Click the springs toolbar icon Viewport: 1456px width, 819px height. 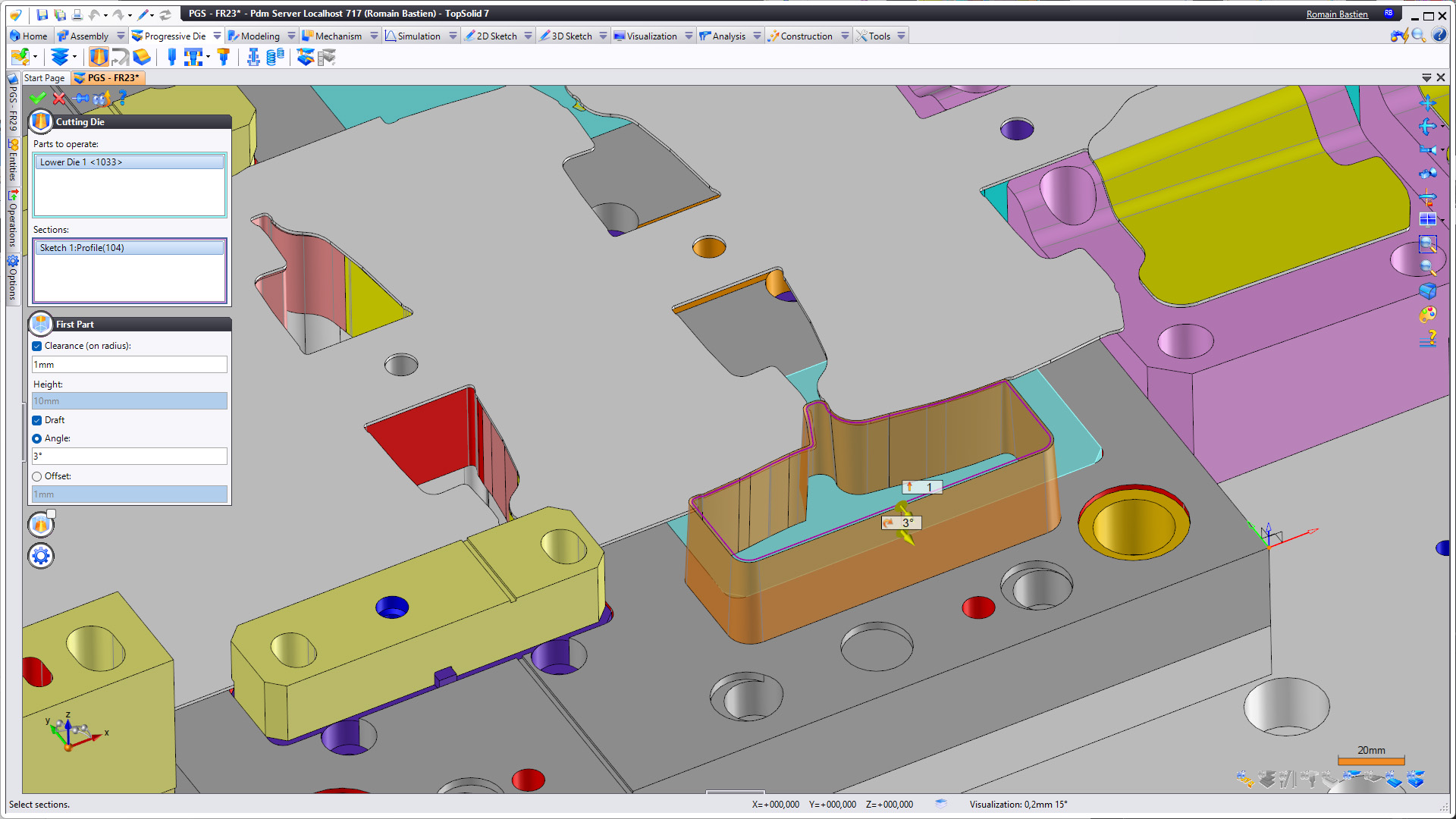pos(275,57)
